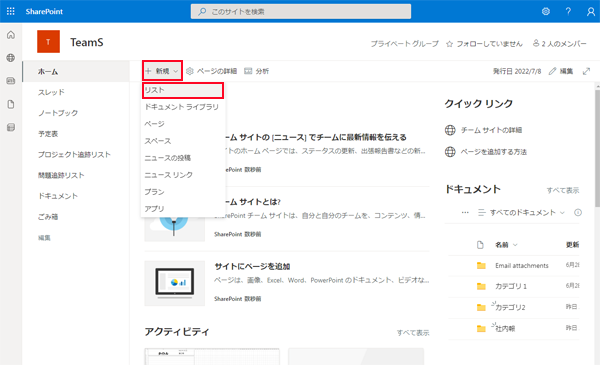Open the サイトにページを追加 news thumbnail
Screen dimensions: 600x365
pyautogui.click(x=174, y=284)
